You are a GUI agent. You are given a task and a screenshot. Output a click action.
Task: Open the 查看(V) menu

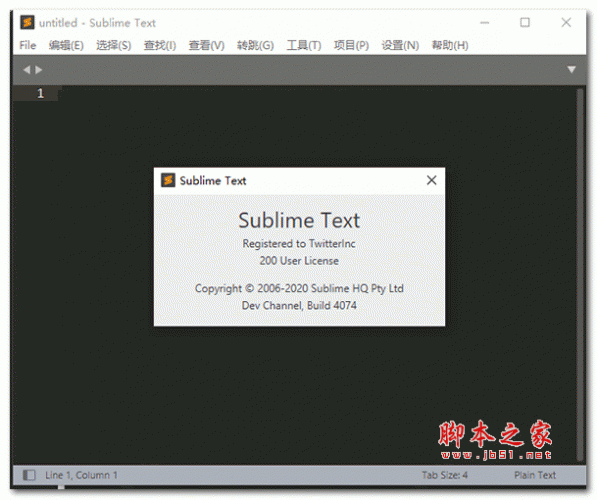[x=206, y=45]
